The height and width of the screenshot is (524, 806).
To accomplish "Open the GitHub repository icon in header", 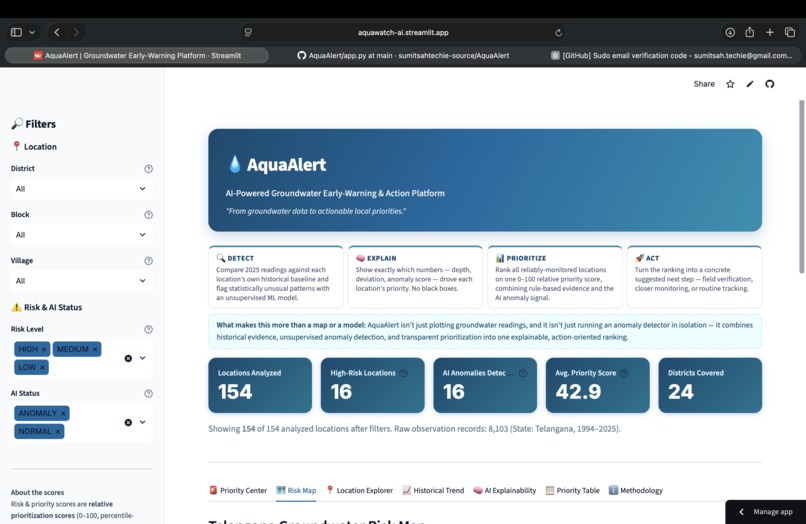I will click(x=770, y=84).
